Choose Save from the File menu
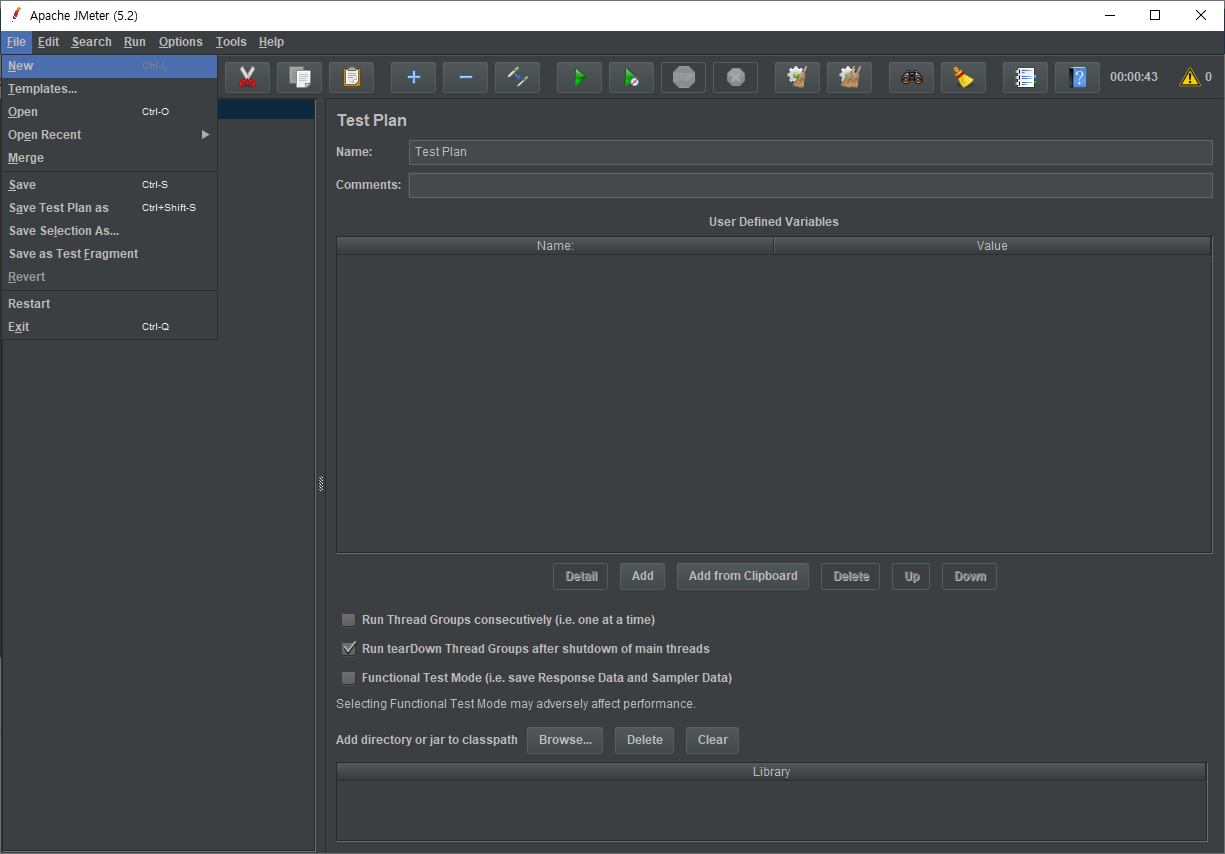This screenshot has height=854, width=1225. pyautogui.click(x=109, y=185)
